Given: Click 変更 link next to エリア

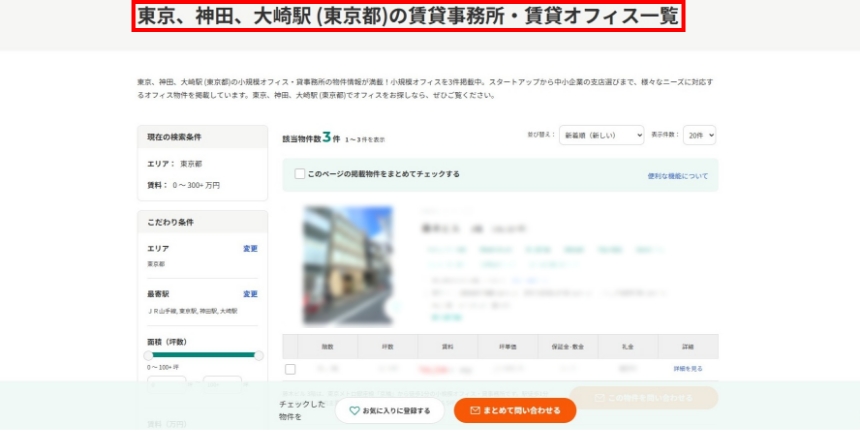Looking at the screenshot, I should (x=250, y=248).
